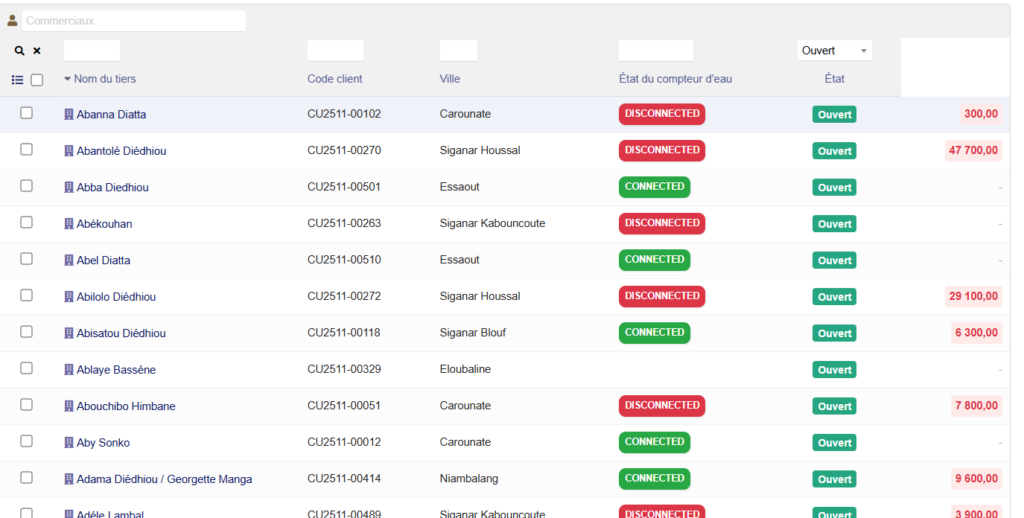Sort by Nom du tiers column
Screen dimensions: 1024x518
[104, 79]
